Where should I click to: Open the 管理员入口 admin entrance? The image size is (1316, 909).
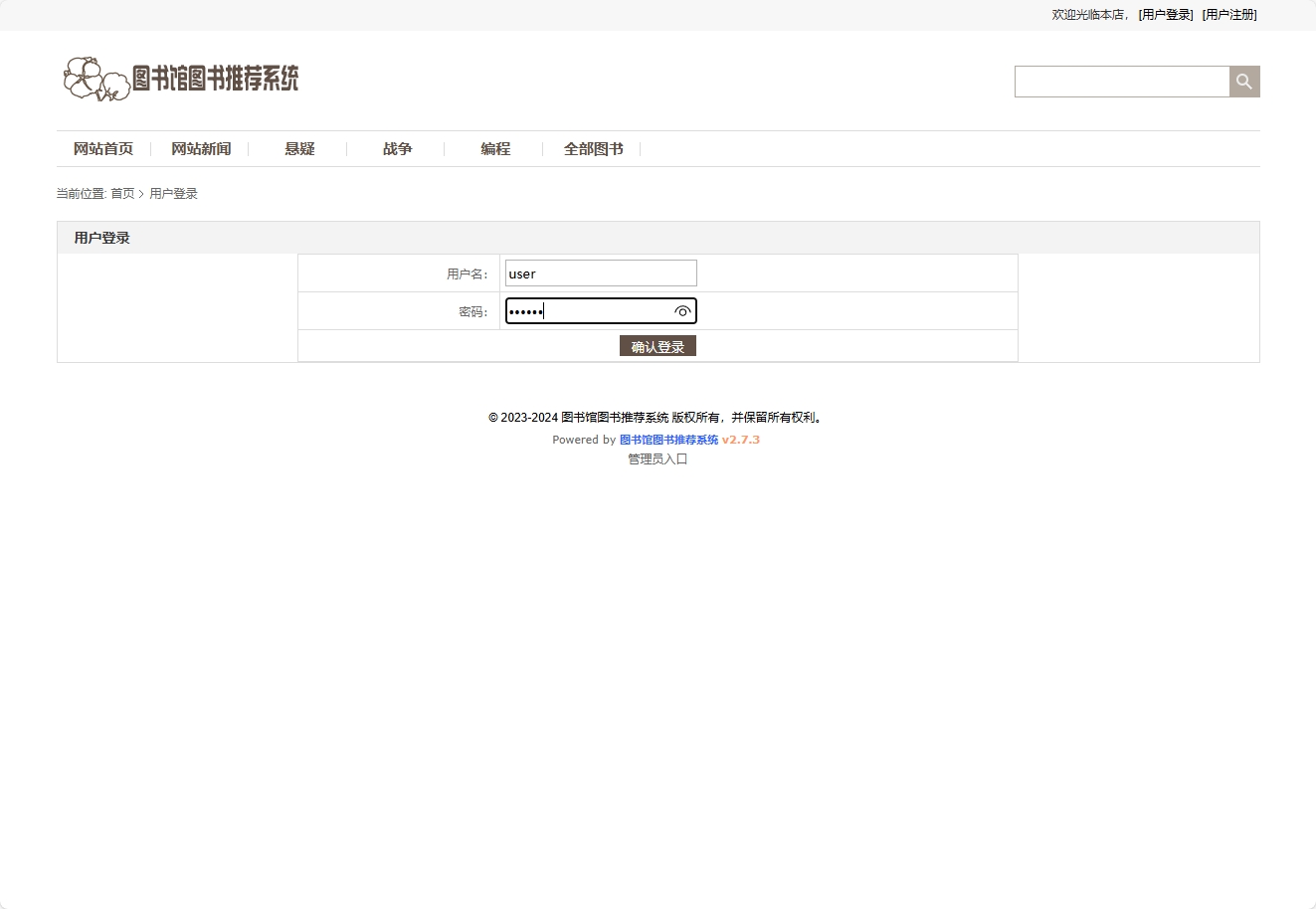click(657, 458)
